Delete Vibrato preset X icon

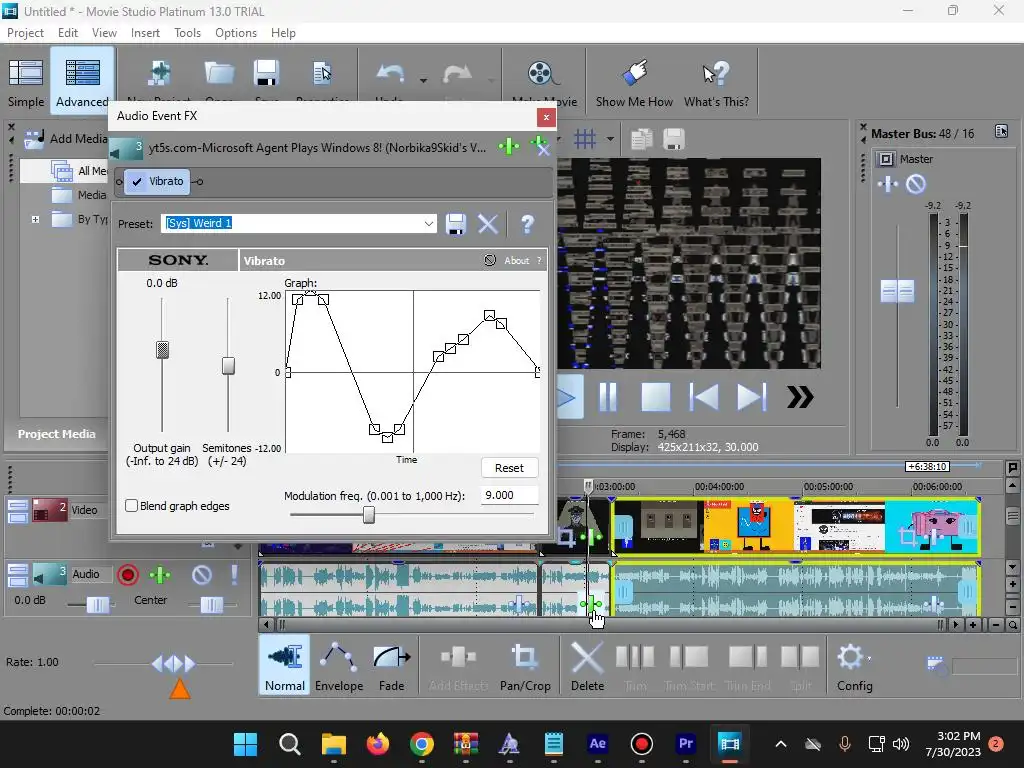point(488,224)
